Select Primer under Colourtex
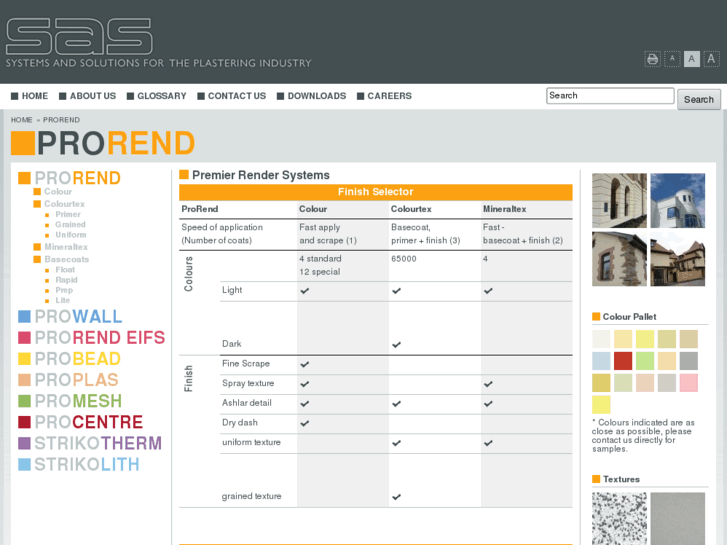 (68, 214)
